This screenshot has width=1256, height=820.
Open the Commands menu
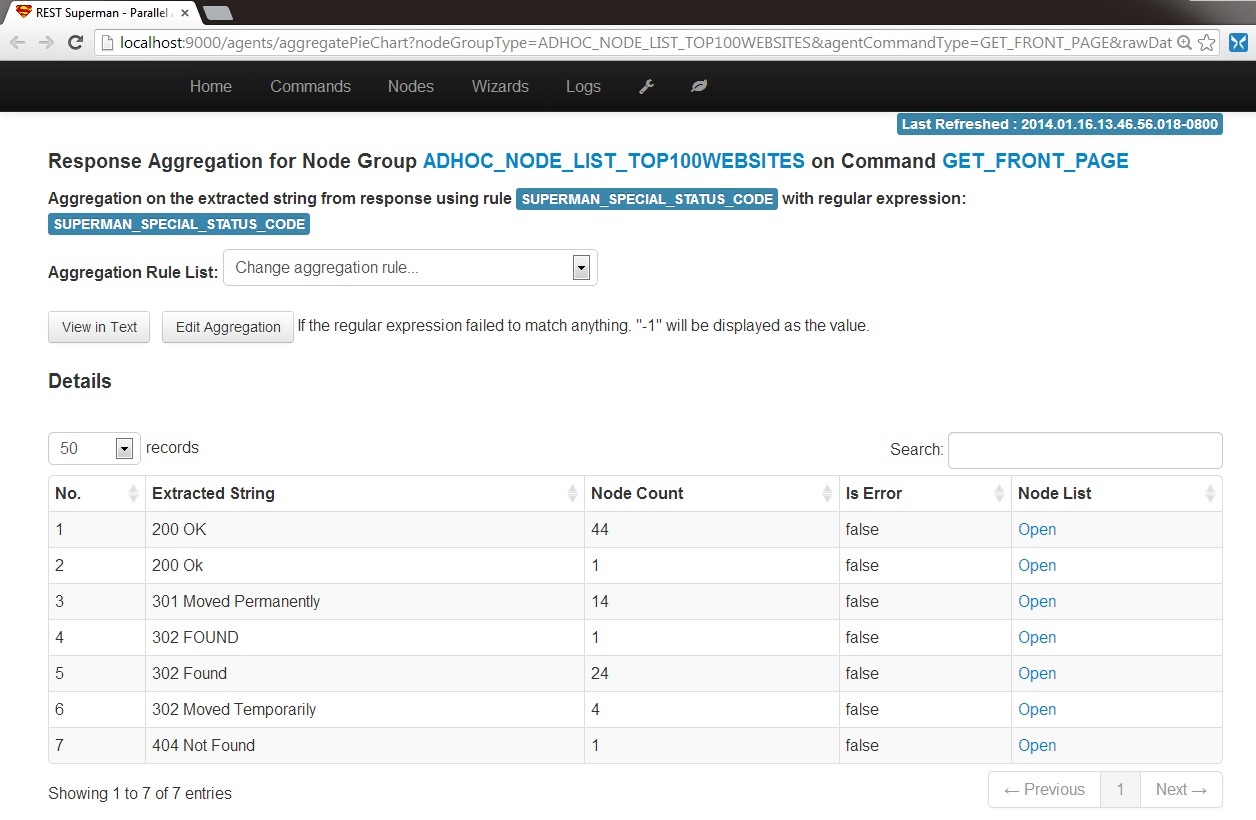310,86
